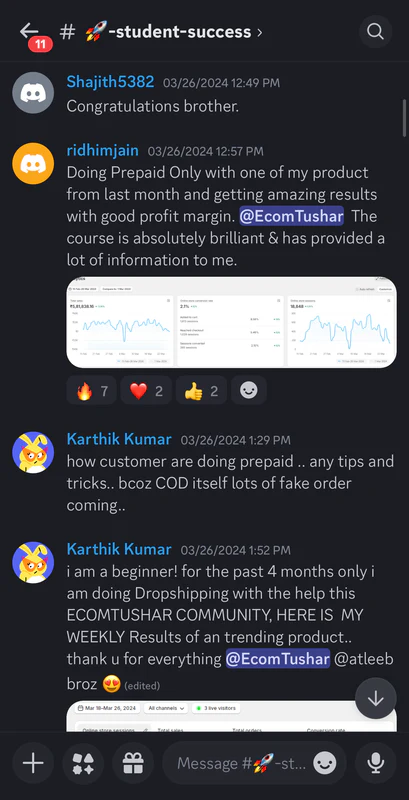Viewport: 409px width, 800px height.
Task: Add a reaction with smiley icon
Action: coord(249,390)
